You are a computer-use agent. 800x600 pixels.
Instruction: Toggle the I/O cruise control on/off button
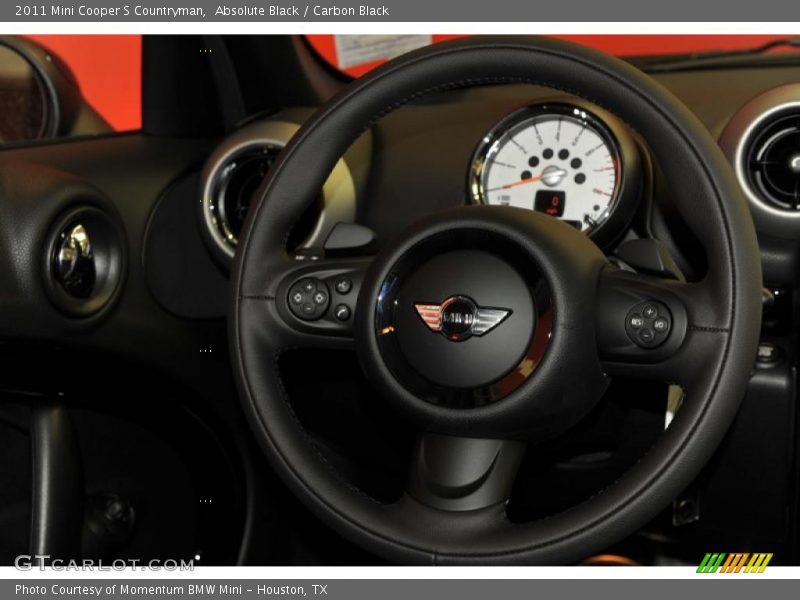[x=660, y=324]
